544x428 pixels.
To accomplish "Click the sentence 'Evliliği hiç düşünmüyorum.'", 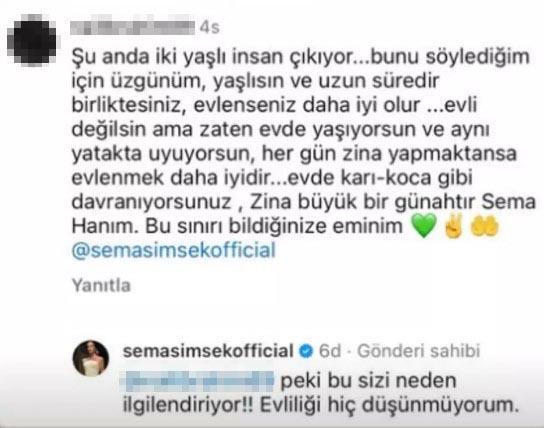I will [x=389, y=405].
